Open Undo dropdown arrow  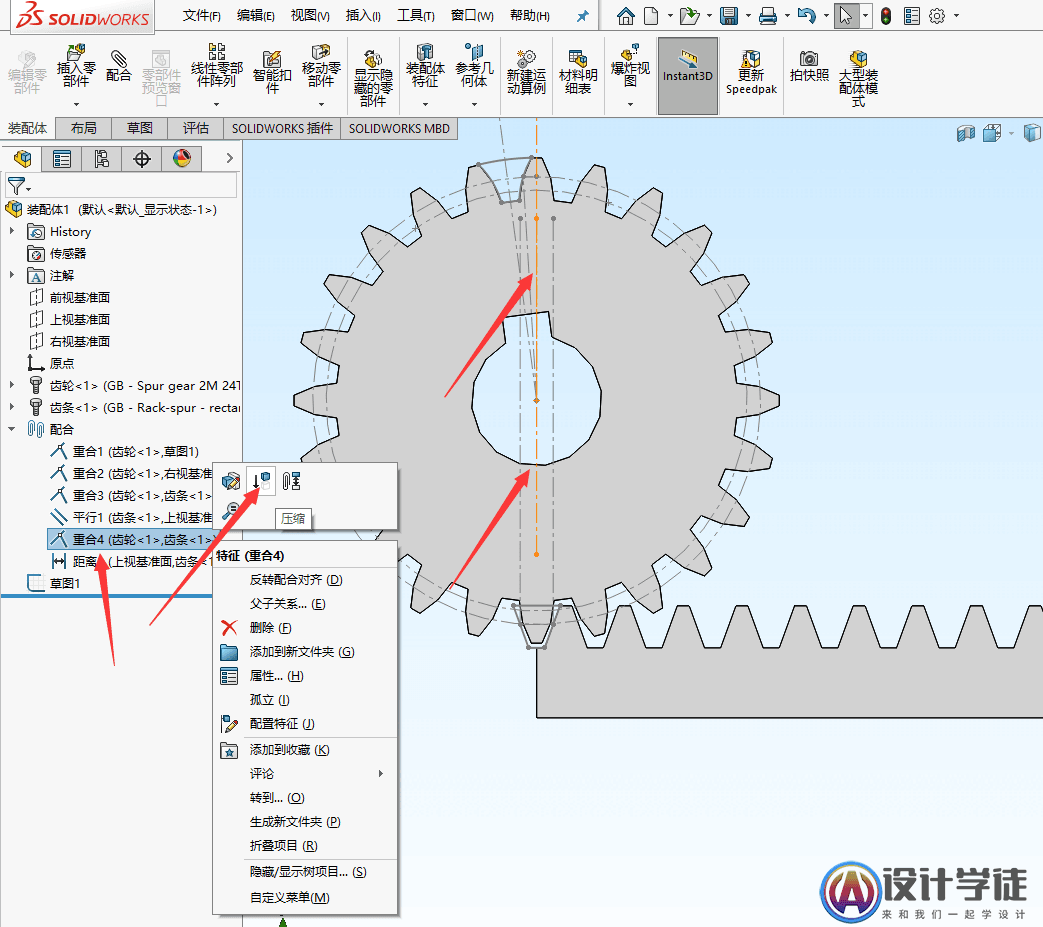coord(826,16)
